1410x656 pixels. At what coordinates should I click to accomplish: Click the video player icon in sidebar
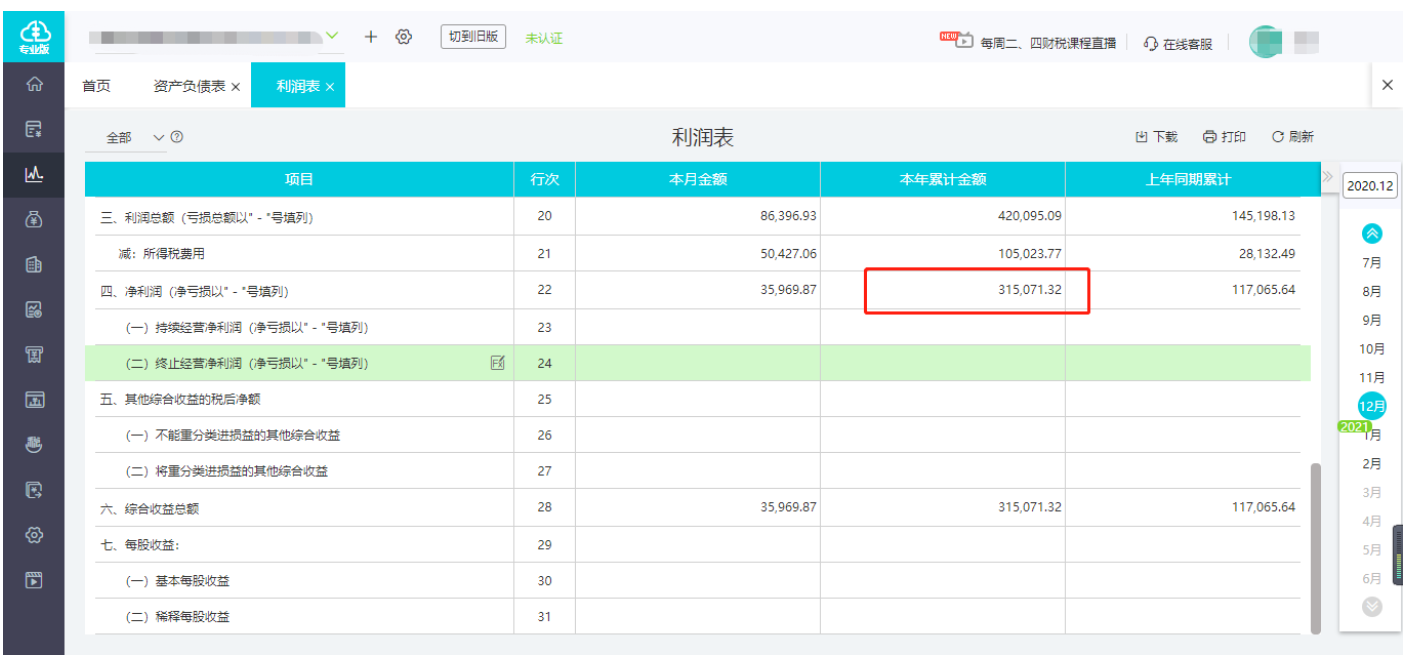pyautogui.click(x=34, y=579)
